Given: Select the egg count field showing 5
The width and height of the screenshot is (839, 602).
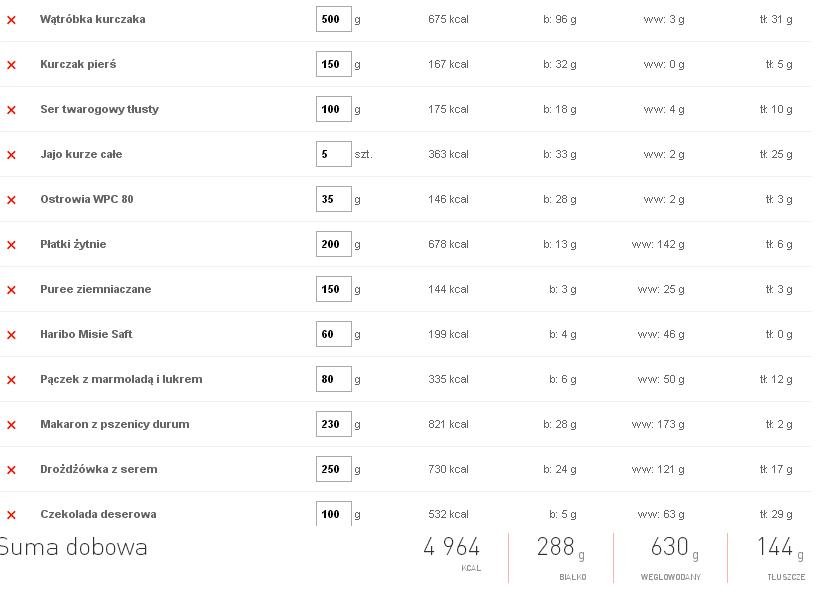Looking at the screenshot, I should (334, 154).
